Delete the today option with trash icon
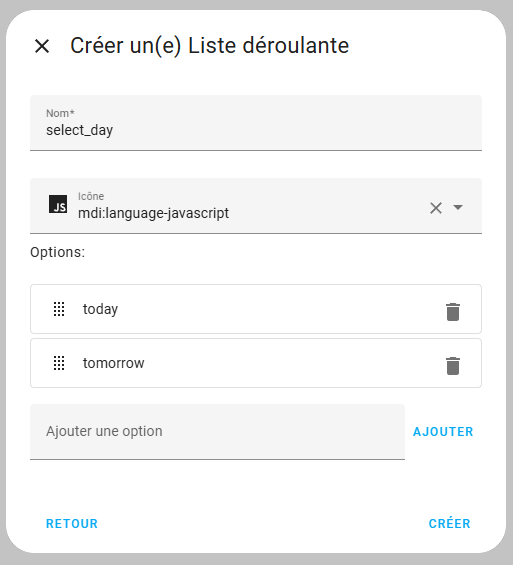The height and width of the screenshot is (565, 513). 453,312
